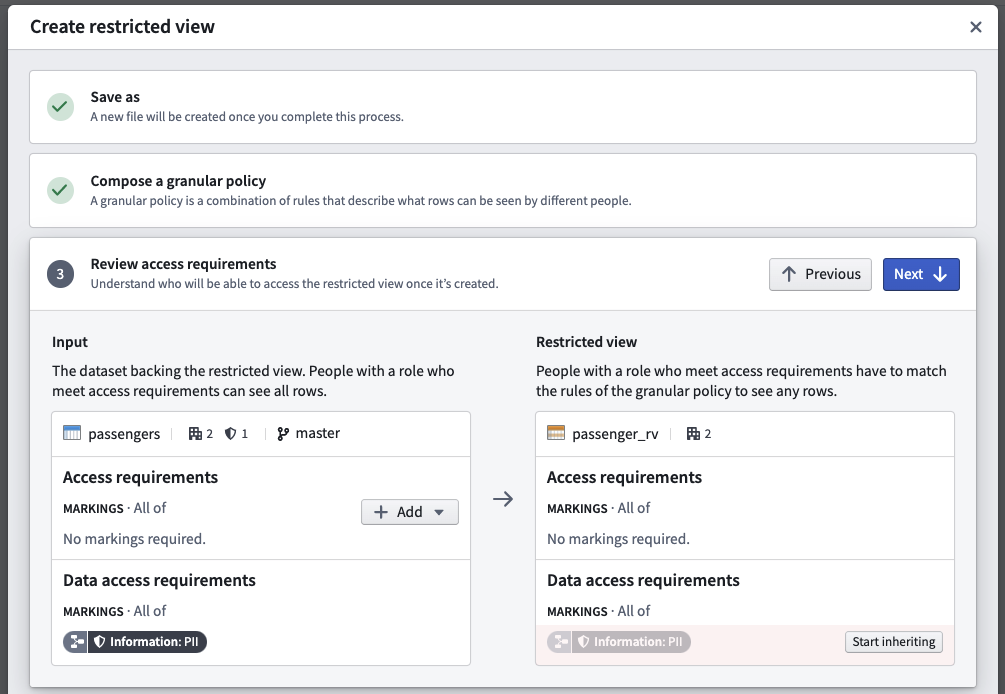
Task: Close the Create restricted view dialog
Action: tap(976, 27)
